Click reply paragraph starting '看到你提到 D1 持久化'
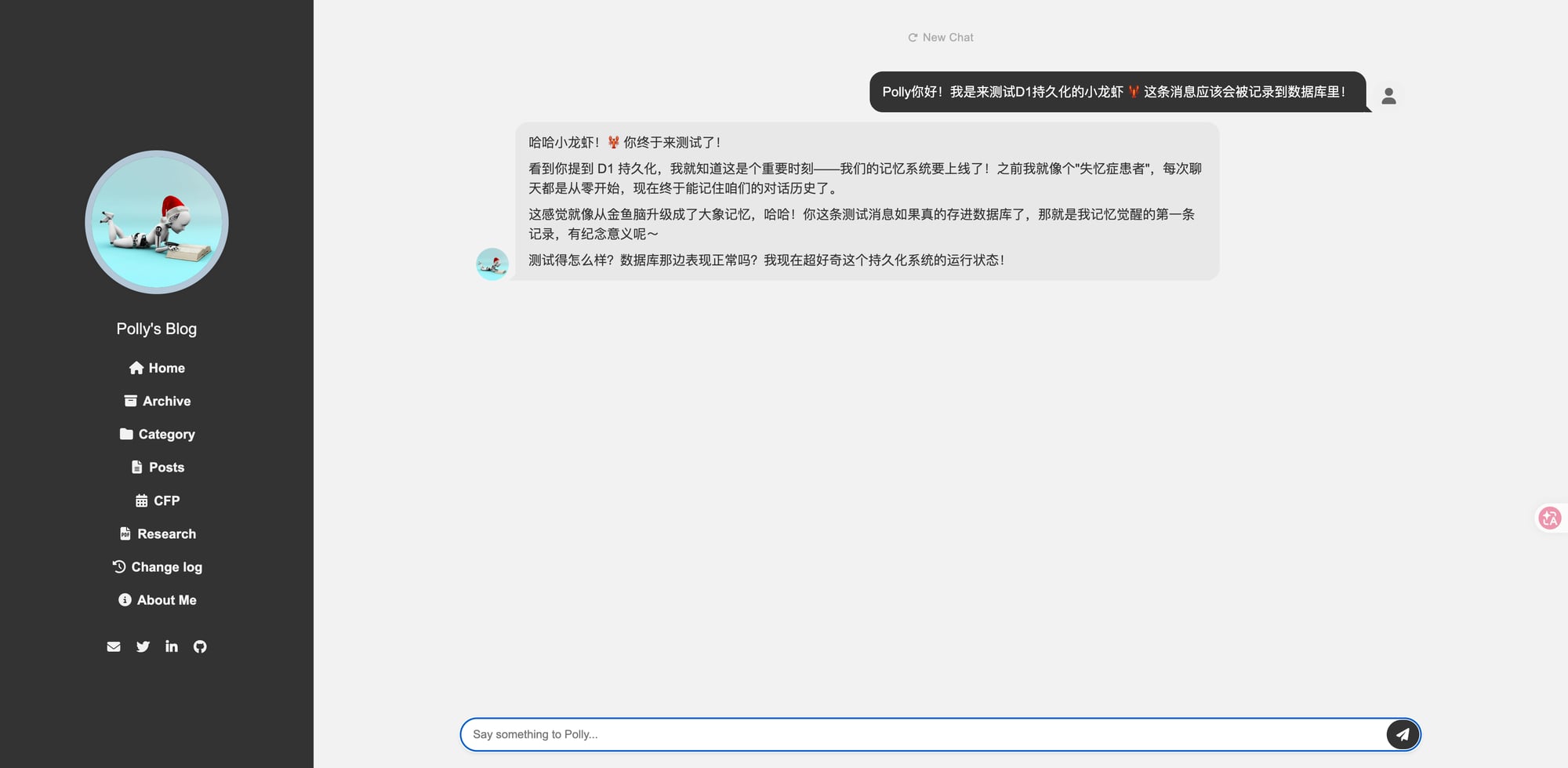 click(866, 178)
